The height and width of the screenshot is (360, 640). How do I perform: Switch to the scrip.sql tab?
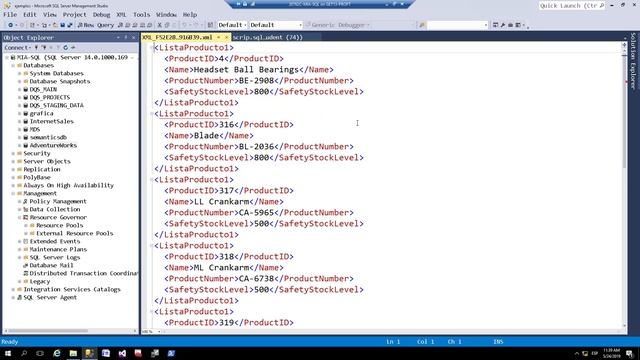(268, 37)
